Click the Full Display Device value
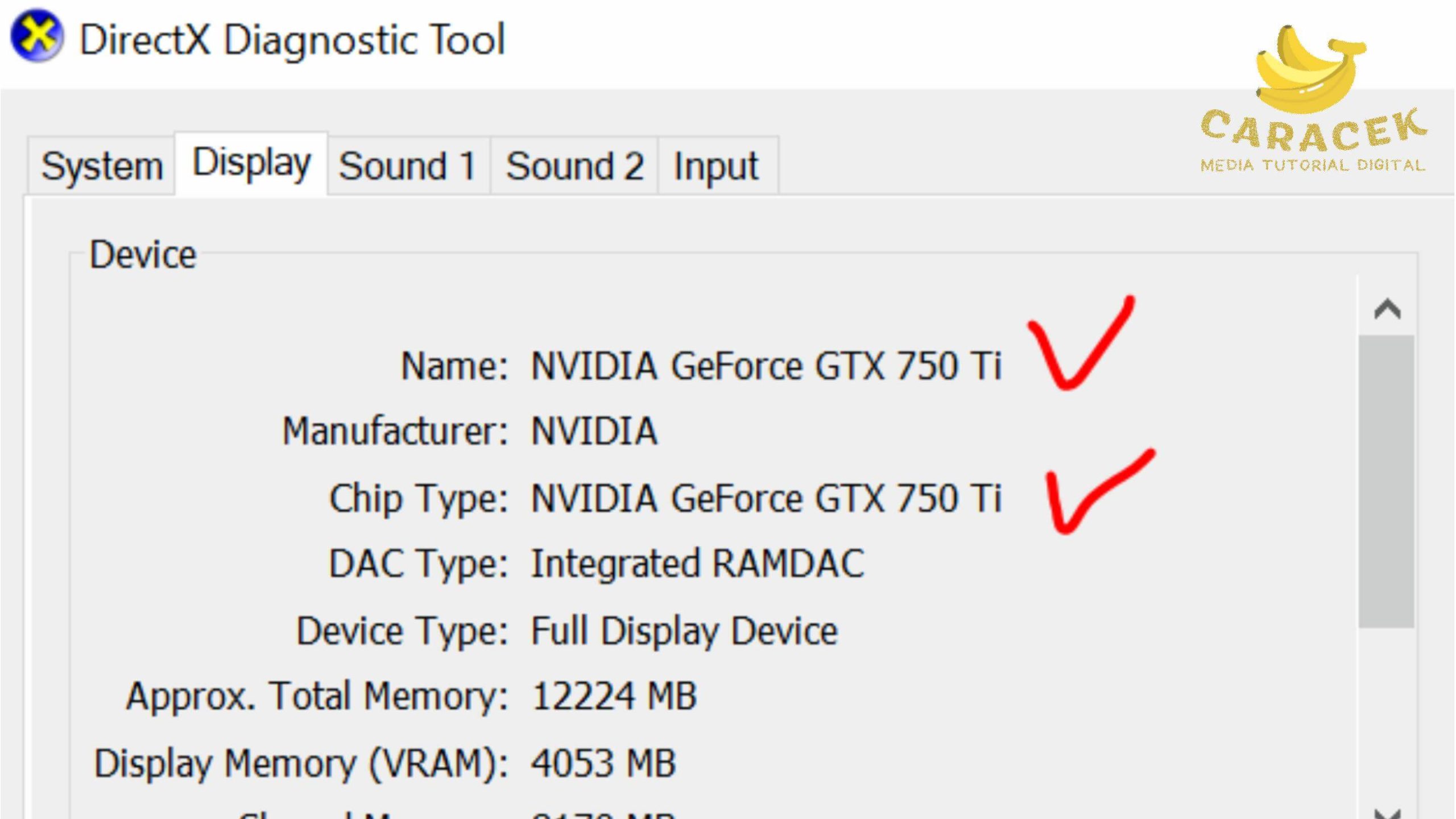 684,631
